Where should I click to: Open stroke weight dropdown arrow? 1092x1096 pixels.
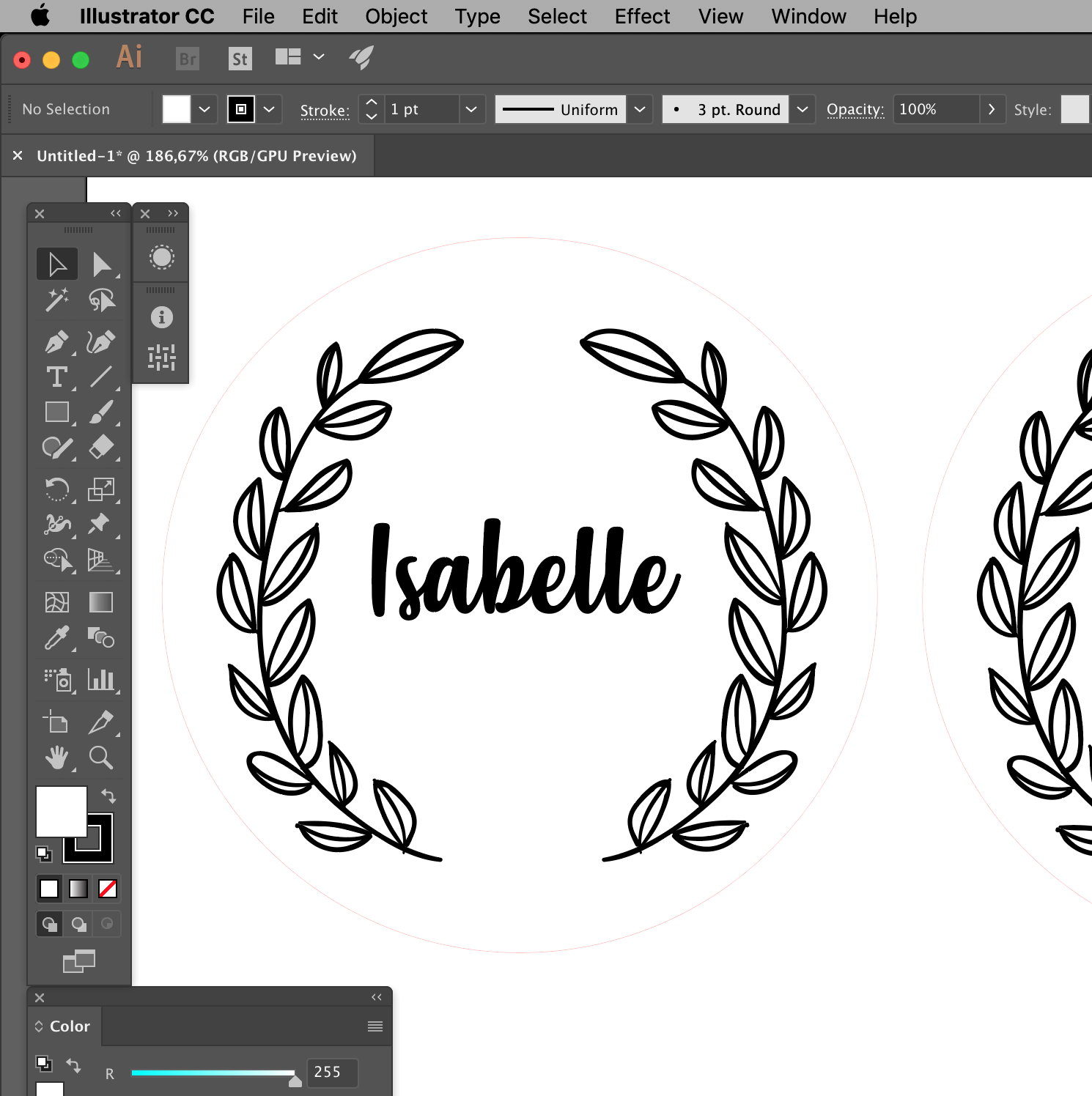471,109
